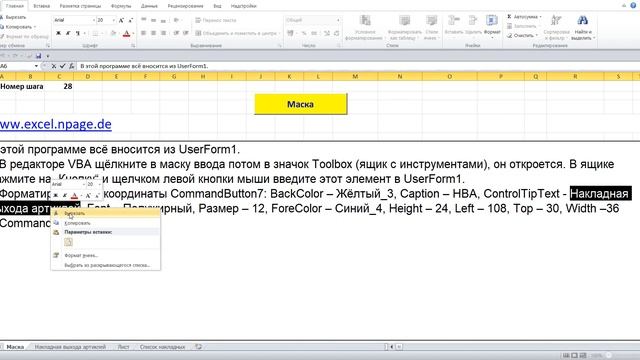
Task: Align cell content to bottom
Action: tap(163, 20)
